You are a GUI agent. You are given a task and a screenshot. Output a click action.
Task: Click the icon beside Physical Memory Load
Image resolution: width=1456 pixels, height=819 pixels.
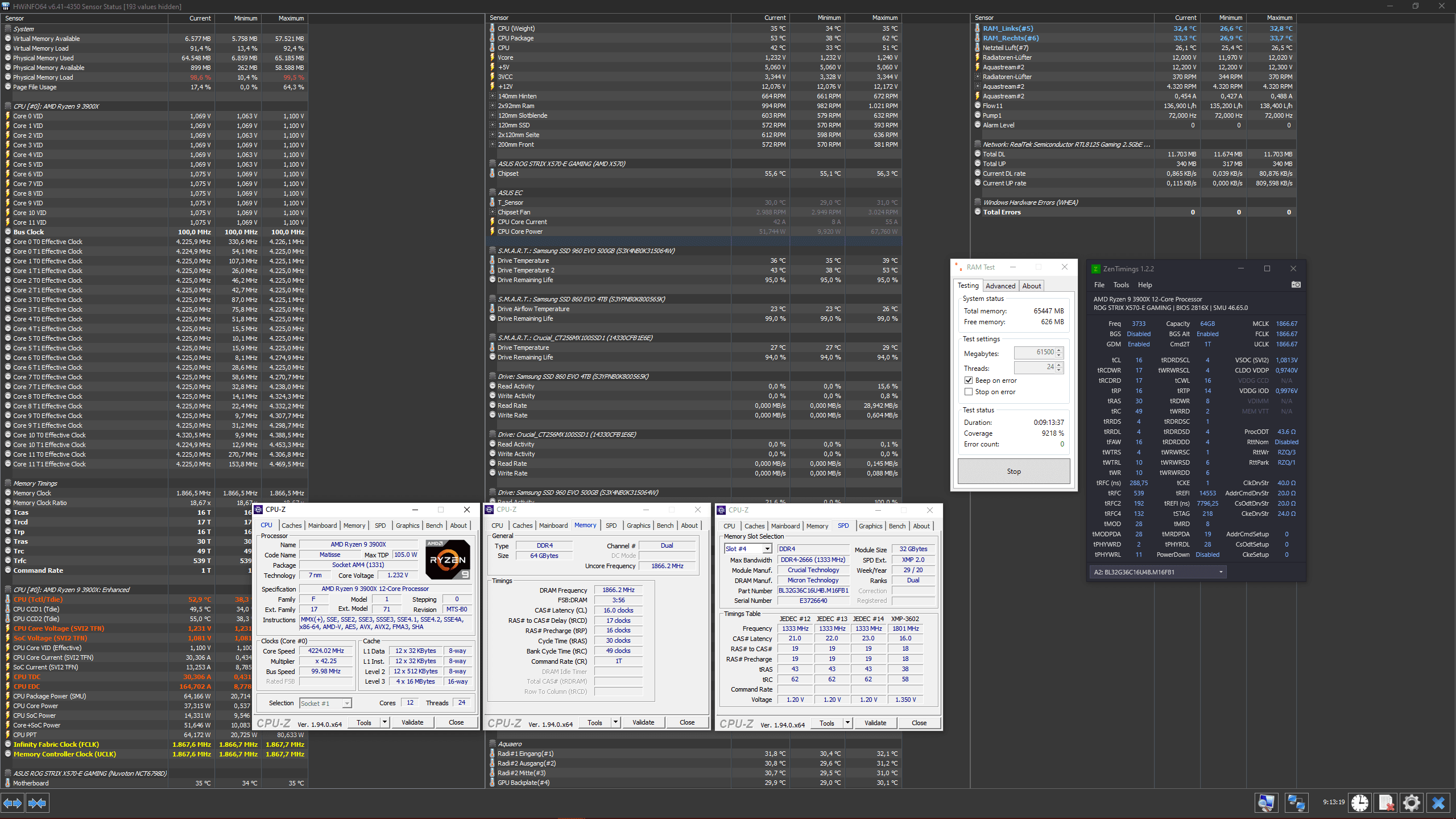[8, 77]
